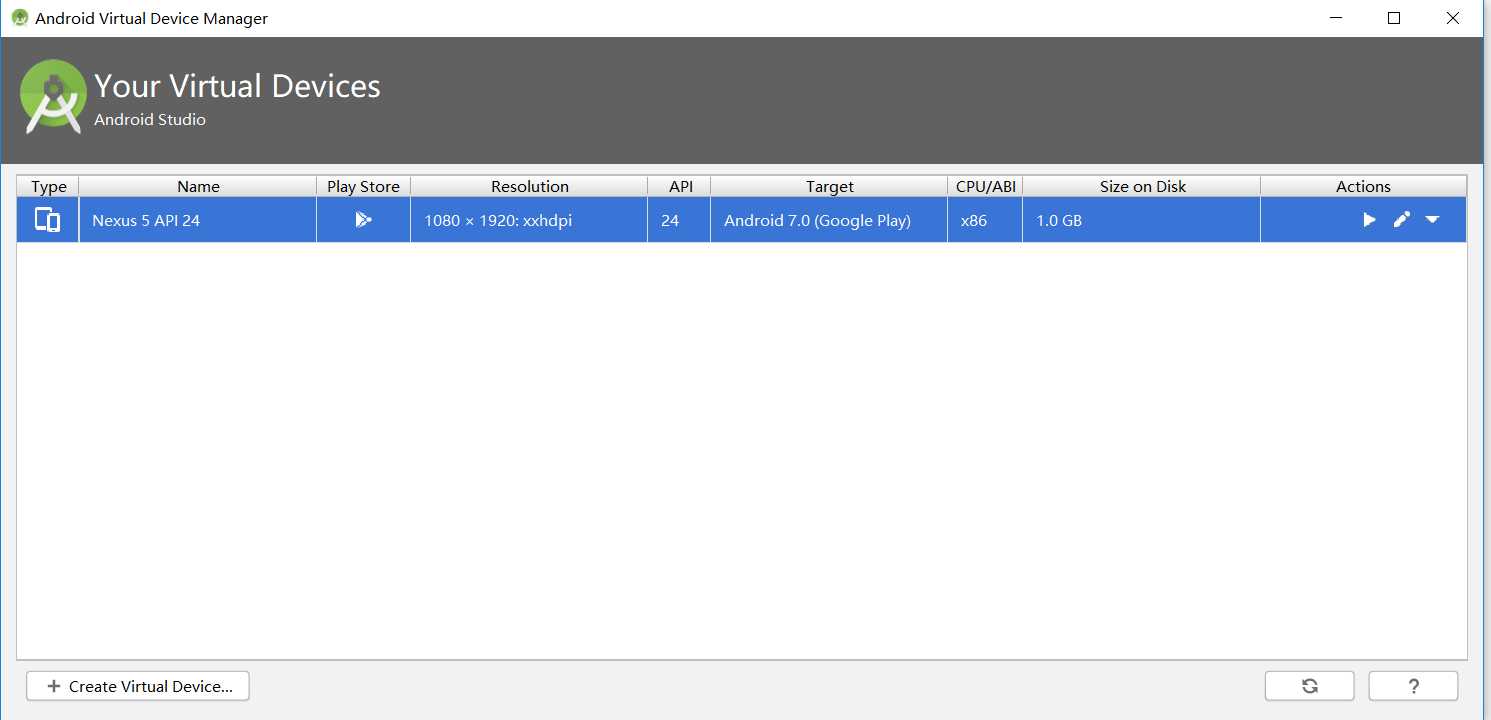
Task: Click the '1.0 GB' size on disk cell
Action: [x=1141, y=220]
